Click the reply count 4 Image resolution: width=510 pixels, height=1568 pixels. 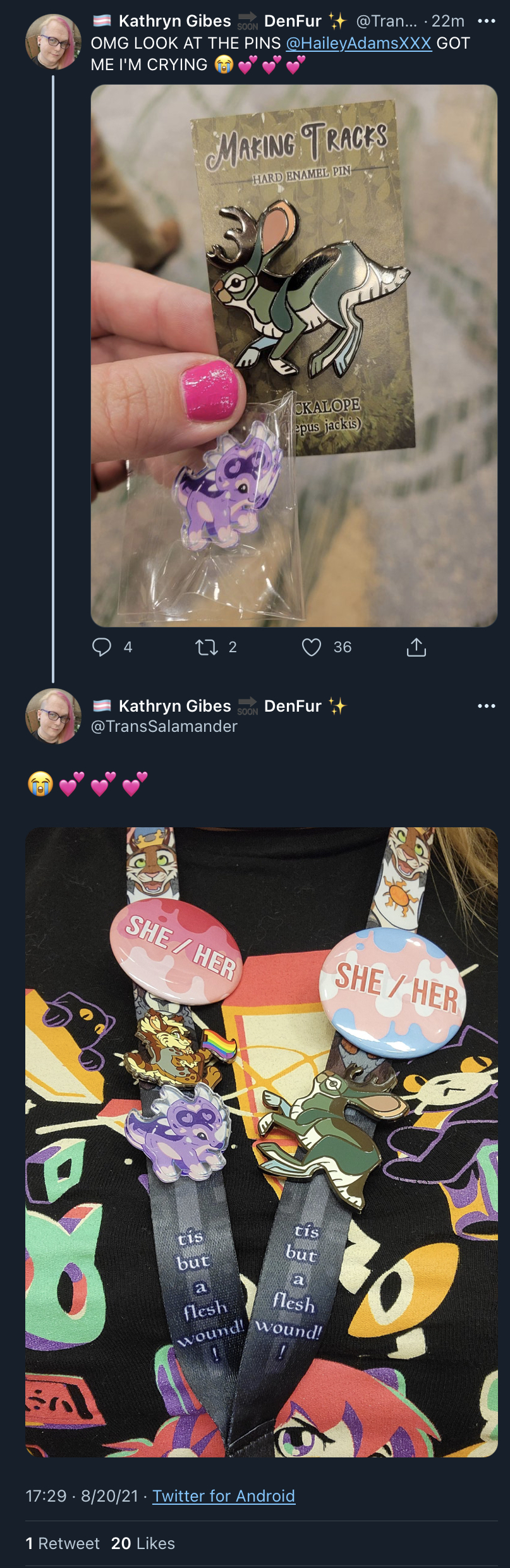coord(128,647)
